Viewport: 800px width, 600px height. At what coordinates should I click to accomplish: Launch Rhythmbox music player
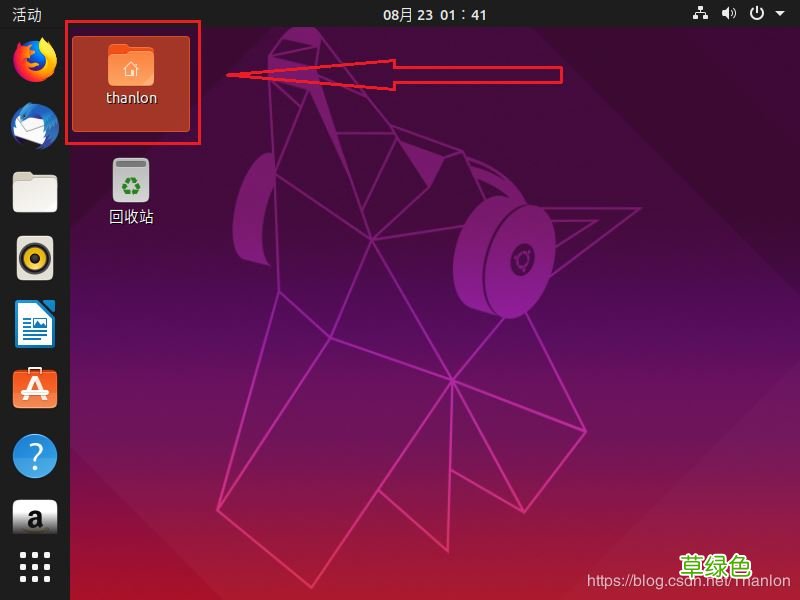(35, 258)
